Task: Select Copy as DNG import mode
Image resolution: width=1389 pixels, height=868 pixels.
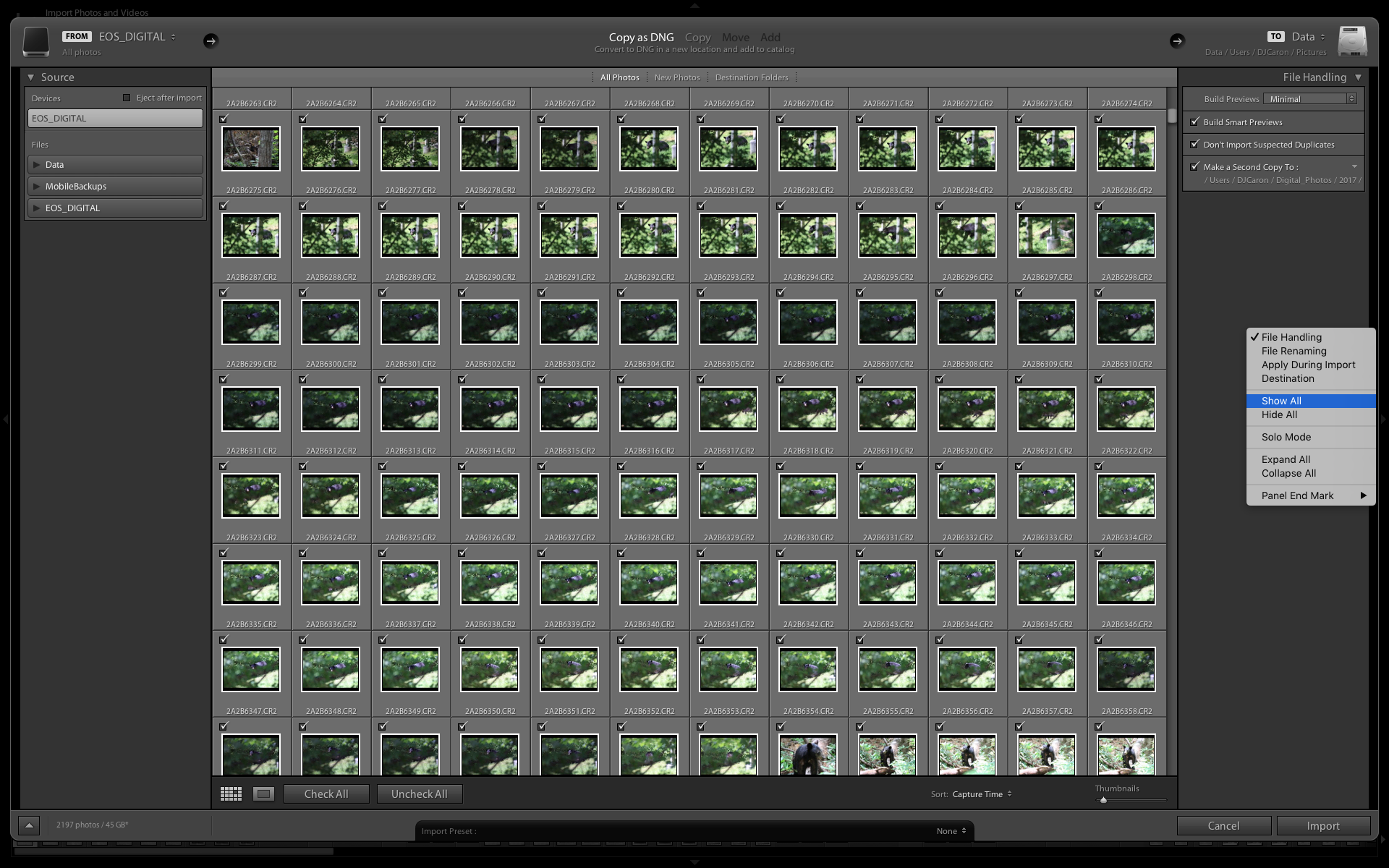Action: coord(641,37)
